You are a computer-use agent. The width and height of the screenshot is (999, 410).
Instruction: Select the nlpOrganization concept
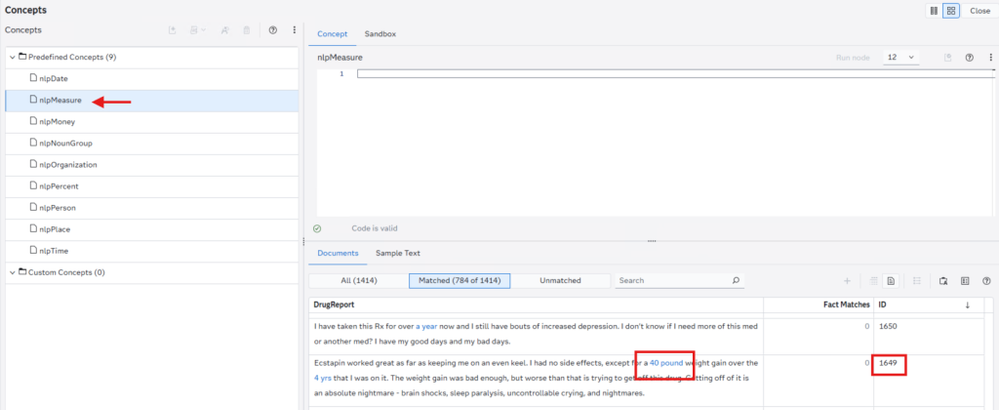click(152, 165)
